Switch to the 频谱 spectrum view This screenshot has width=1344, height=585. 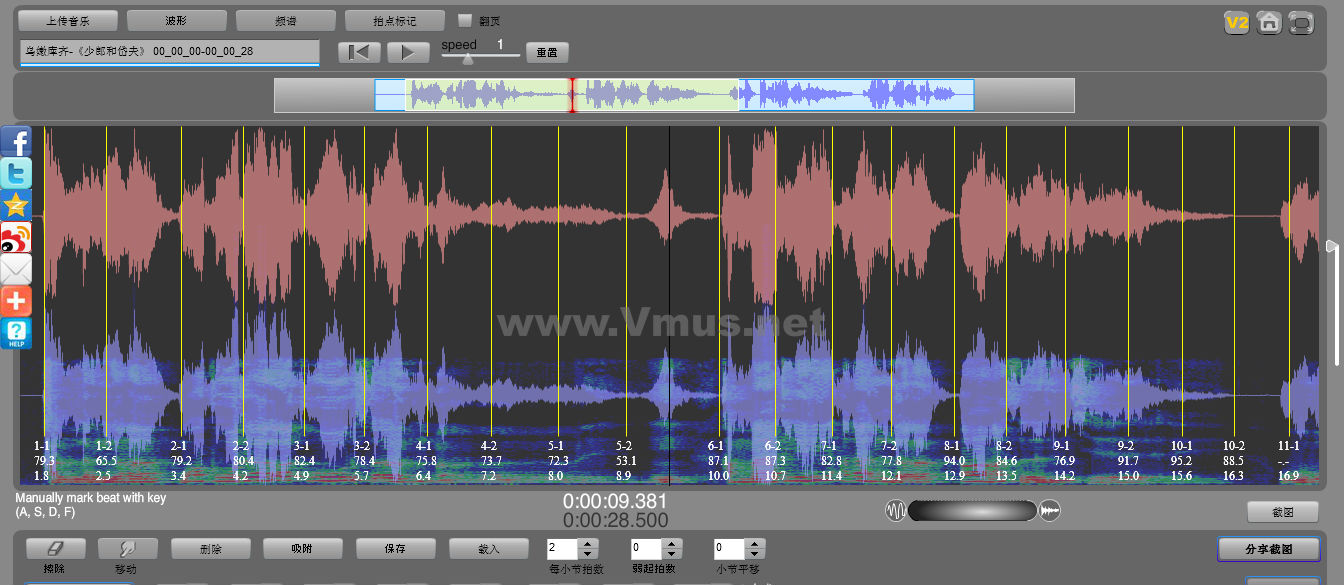(286, 20)
